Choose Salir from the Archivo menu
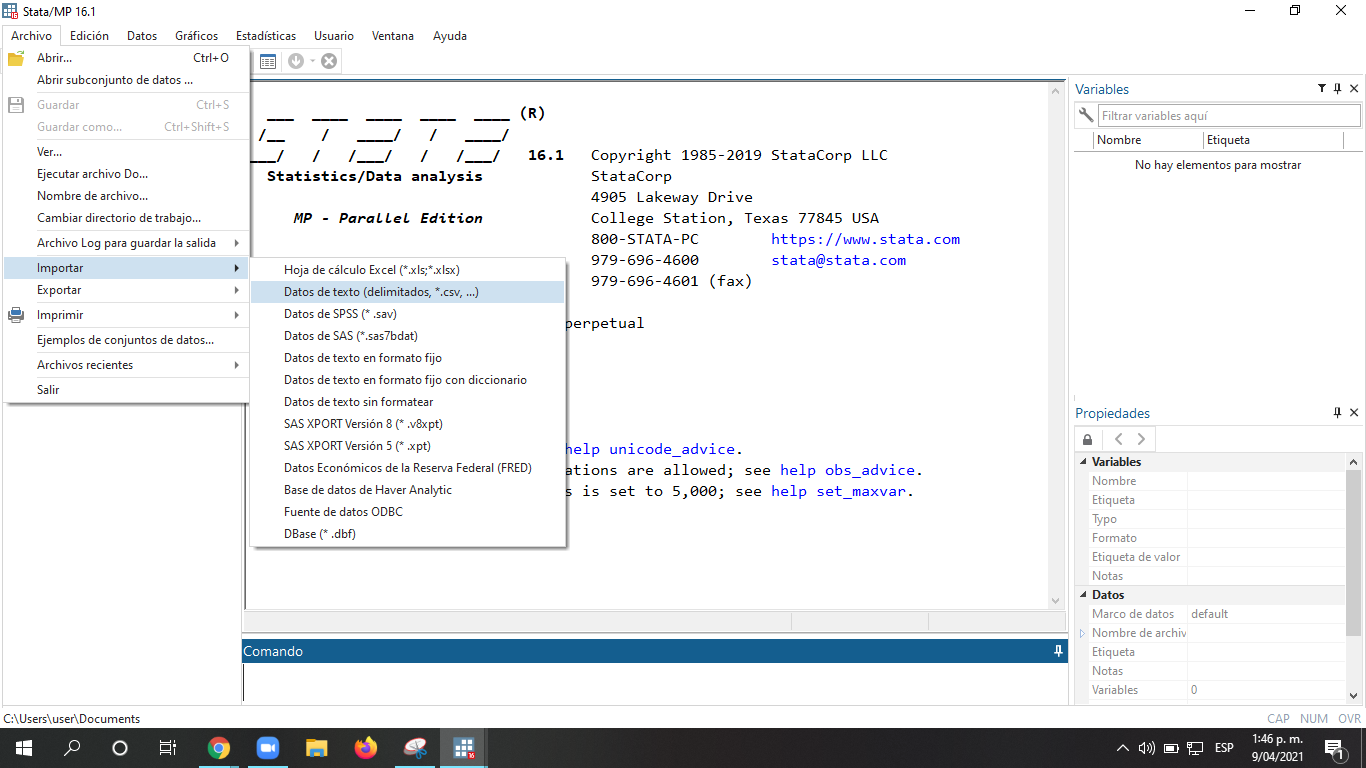Viewport: 1366px width, 768px height. click(126, 390)
